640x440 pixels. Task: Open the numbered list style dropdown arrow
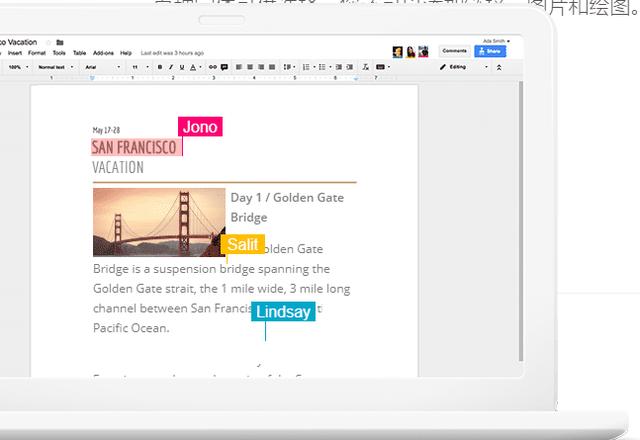[314, 67]
